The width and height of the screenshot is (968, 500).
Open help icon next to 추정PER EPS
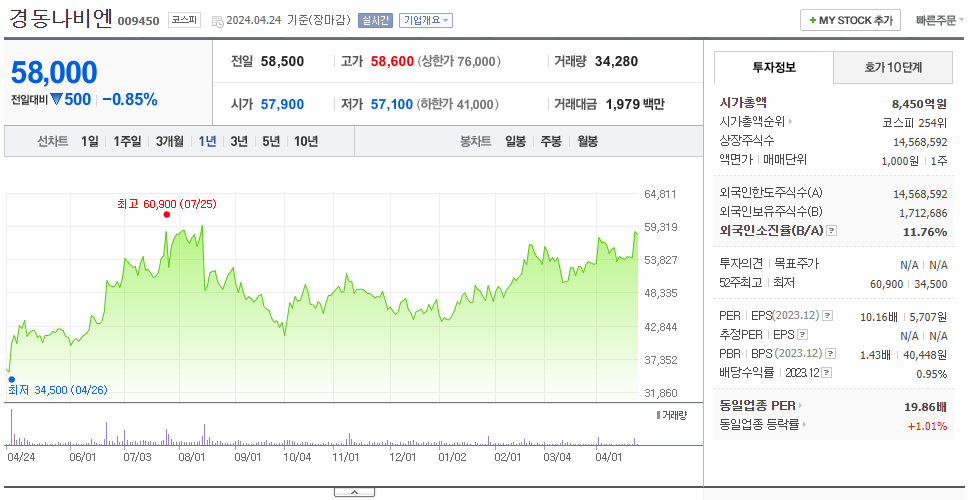click(802, 335)
